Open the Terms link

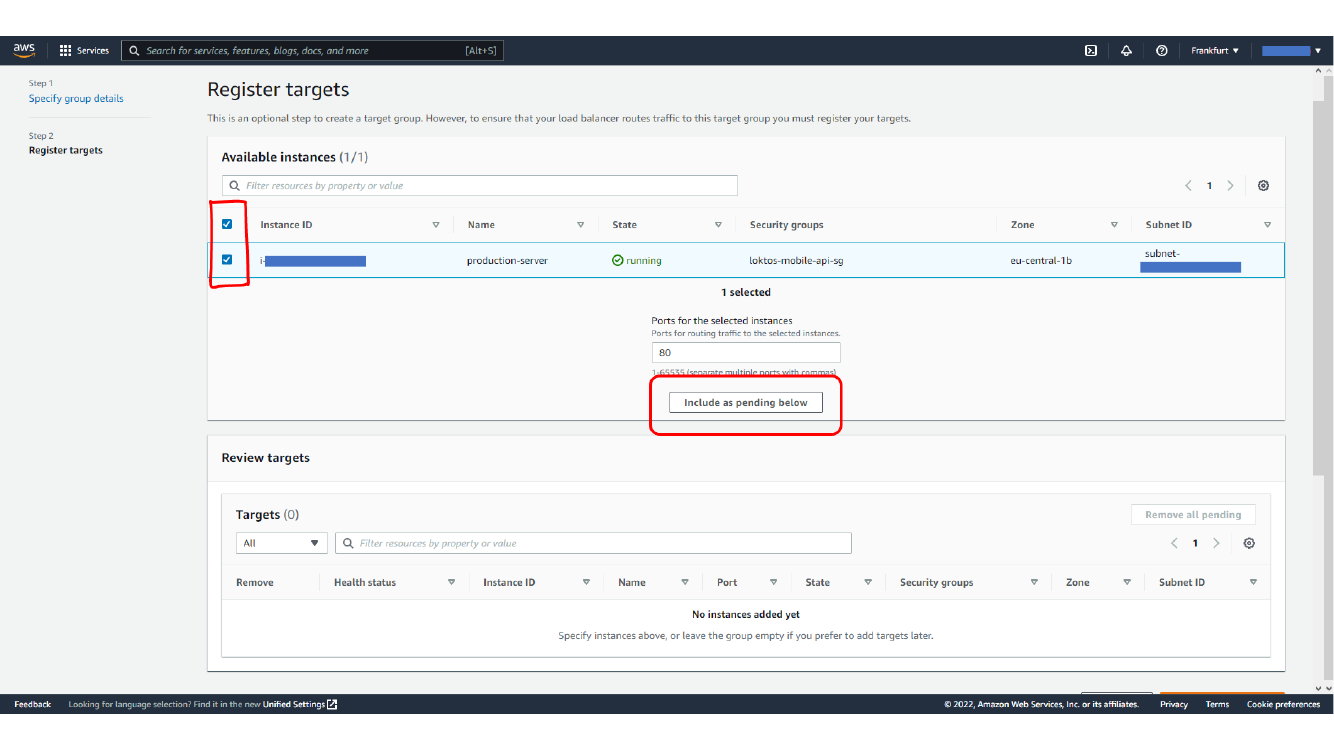(1217, 704)
